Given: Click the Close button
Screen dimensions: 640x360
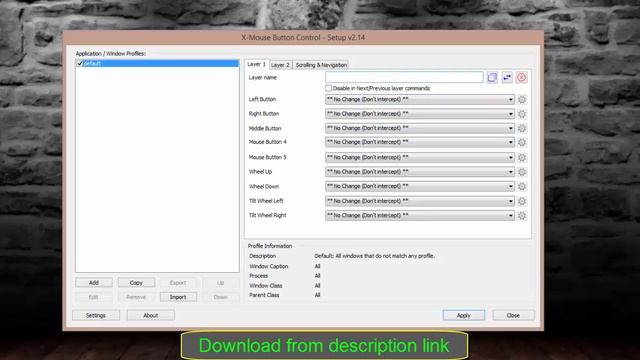Looking at the screenshot, I should [513, 316].
